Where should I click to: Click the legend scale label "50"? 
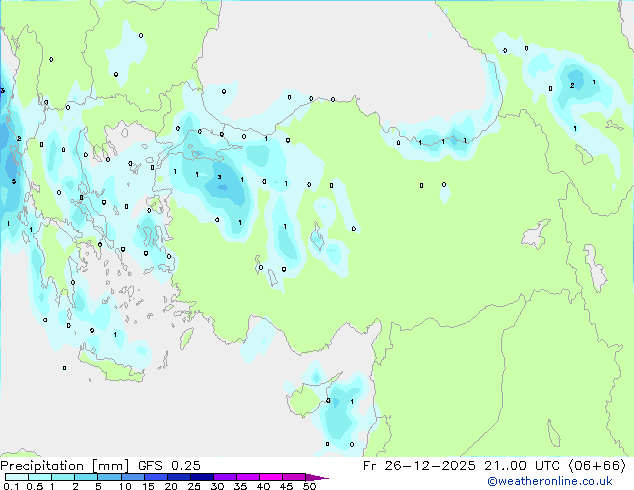tap(309, 486)
